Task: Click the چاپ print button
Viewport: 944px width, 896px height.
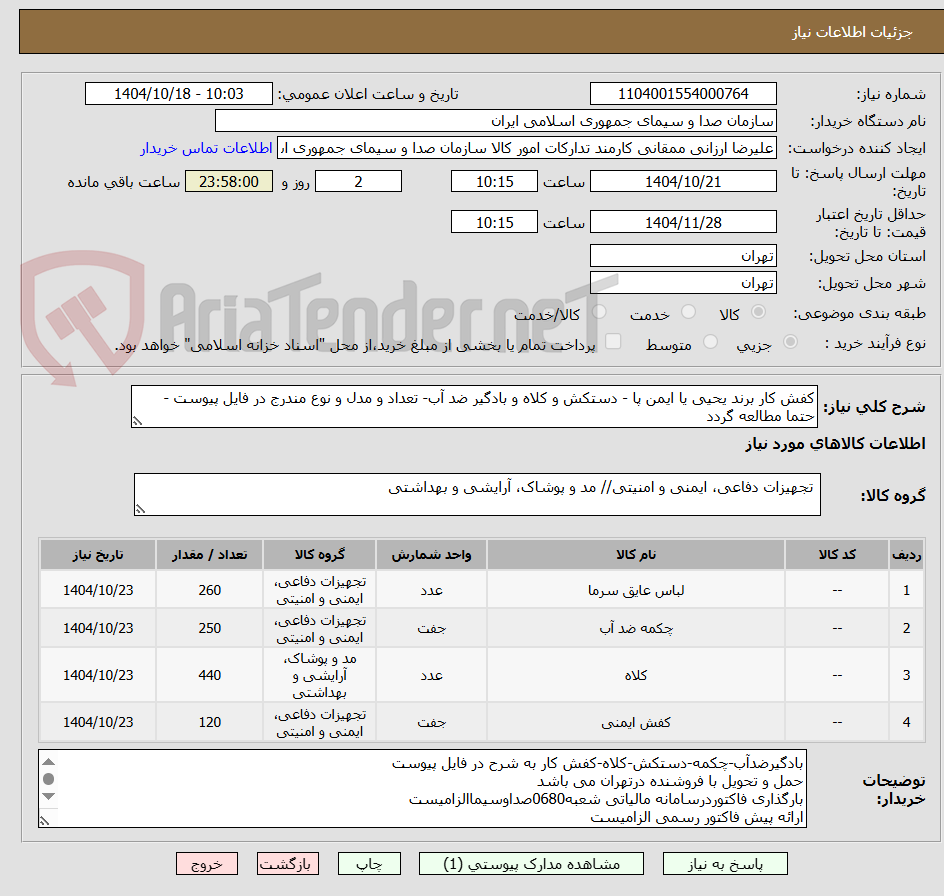Action: point(369,864)
